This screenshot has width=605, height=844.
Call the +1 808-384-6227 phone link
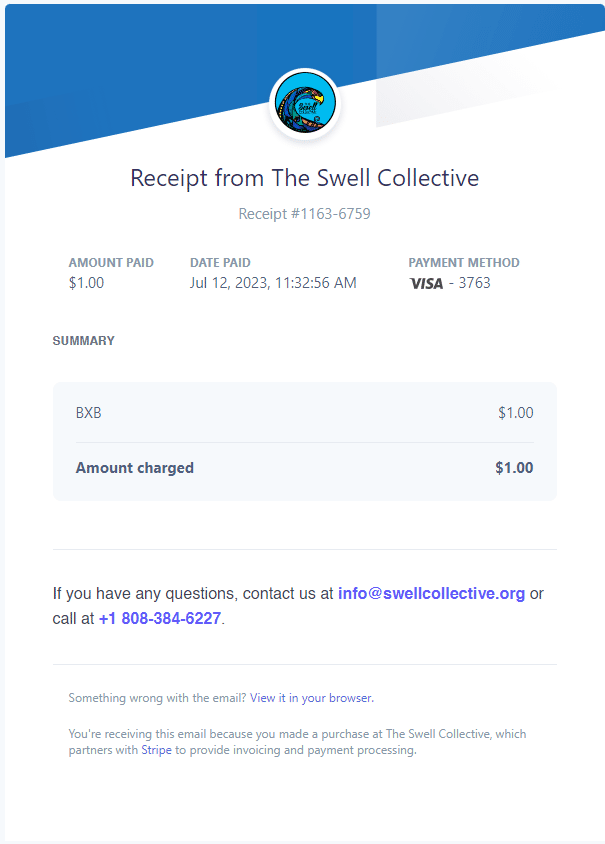[x=160, y=618]
